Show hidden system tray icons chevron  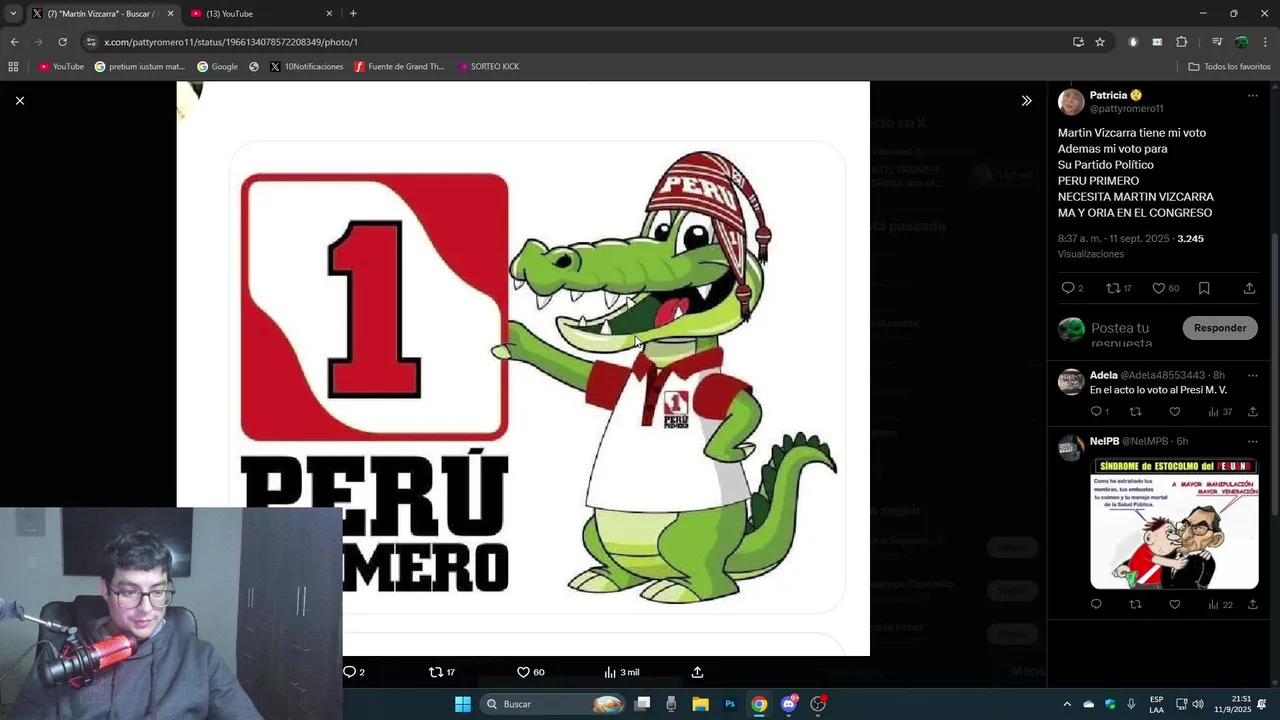pos(1066,704)
